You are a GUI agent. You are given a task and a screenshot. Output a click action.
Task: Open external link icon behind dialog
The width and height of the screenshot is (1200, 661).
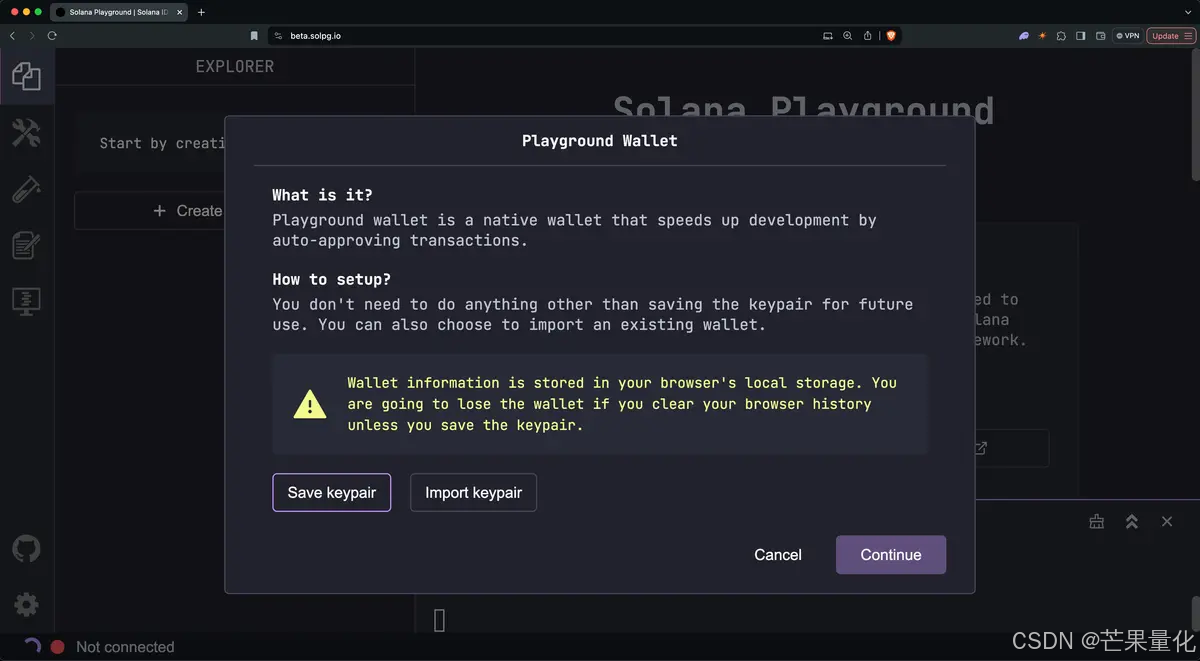pos(981,448)
